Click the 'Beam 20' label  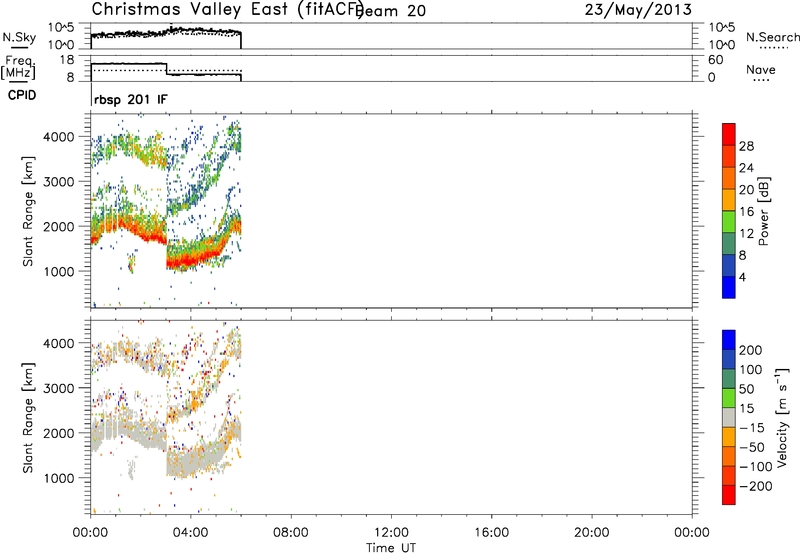click(x=392, y=11)
